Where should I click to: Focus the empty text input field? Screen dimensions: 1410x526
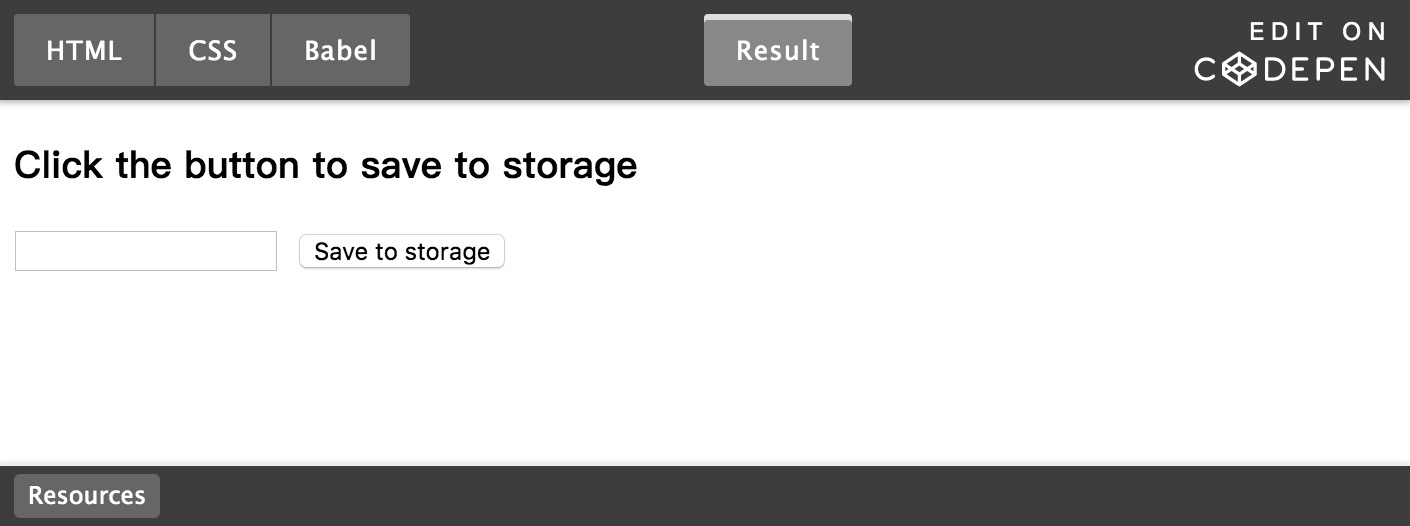[146, 251]
